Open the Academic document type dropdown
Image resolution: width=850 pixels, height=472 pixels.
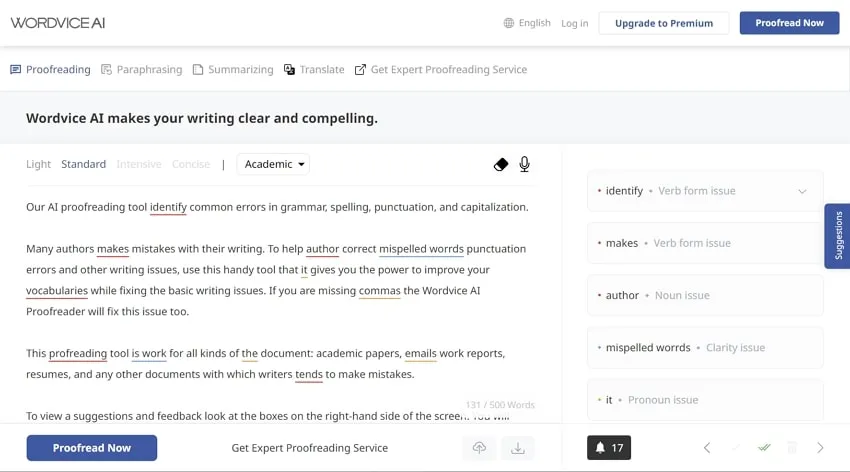[x=273, y=164]
